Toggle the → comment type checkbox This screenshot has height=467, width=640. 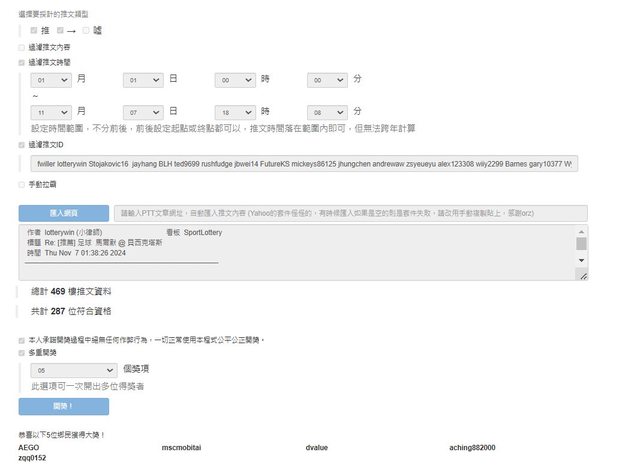pos(60,30)
